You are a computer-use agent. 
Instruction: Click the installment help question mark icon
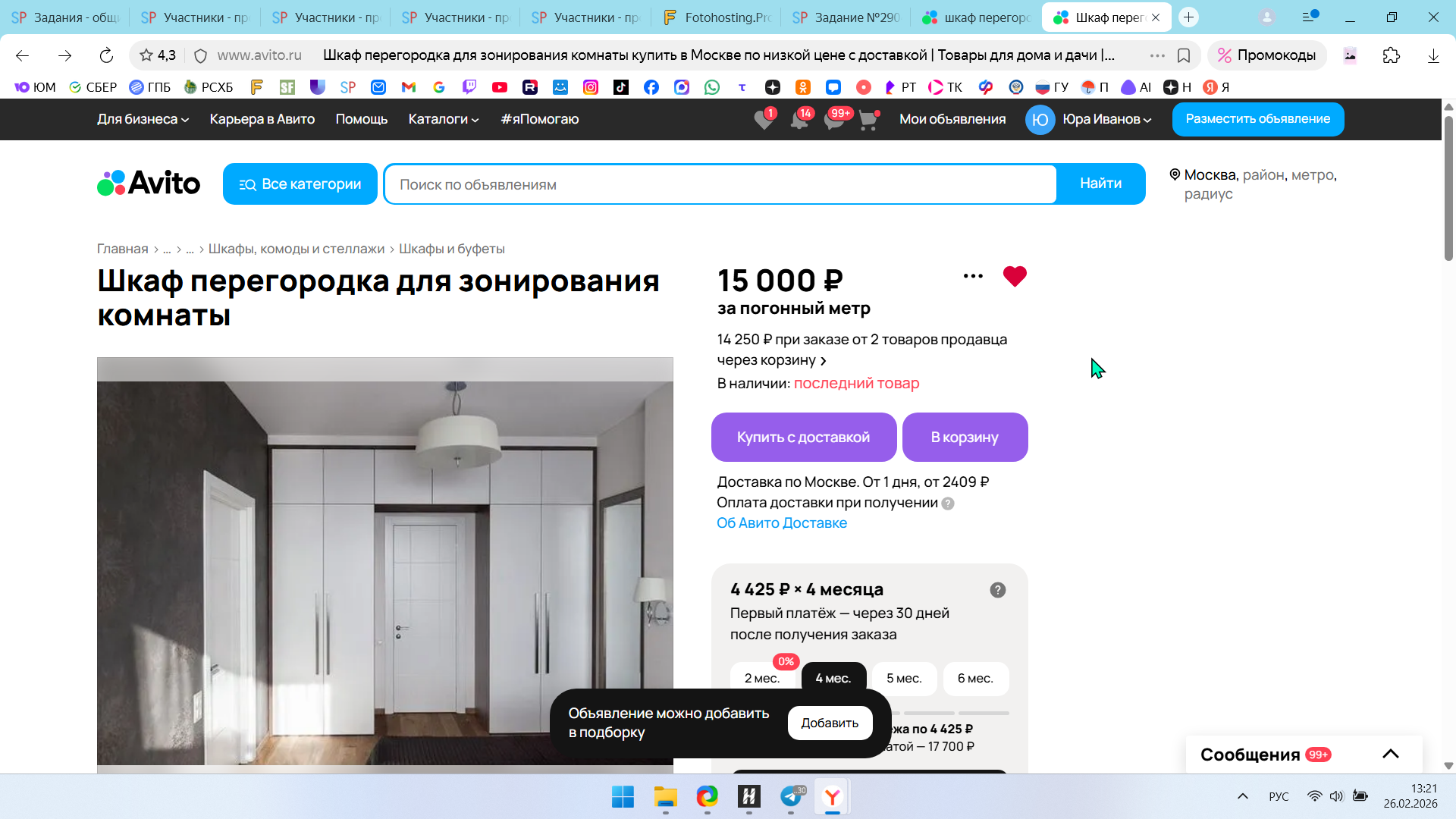[x=997, y=590]
